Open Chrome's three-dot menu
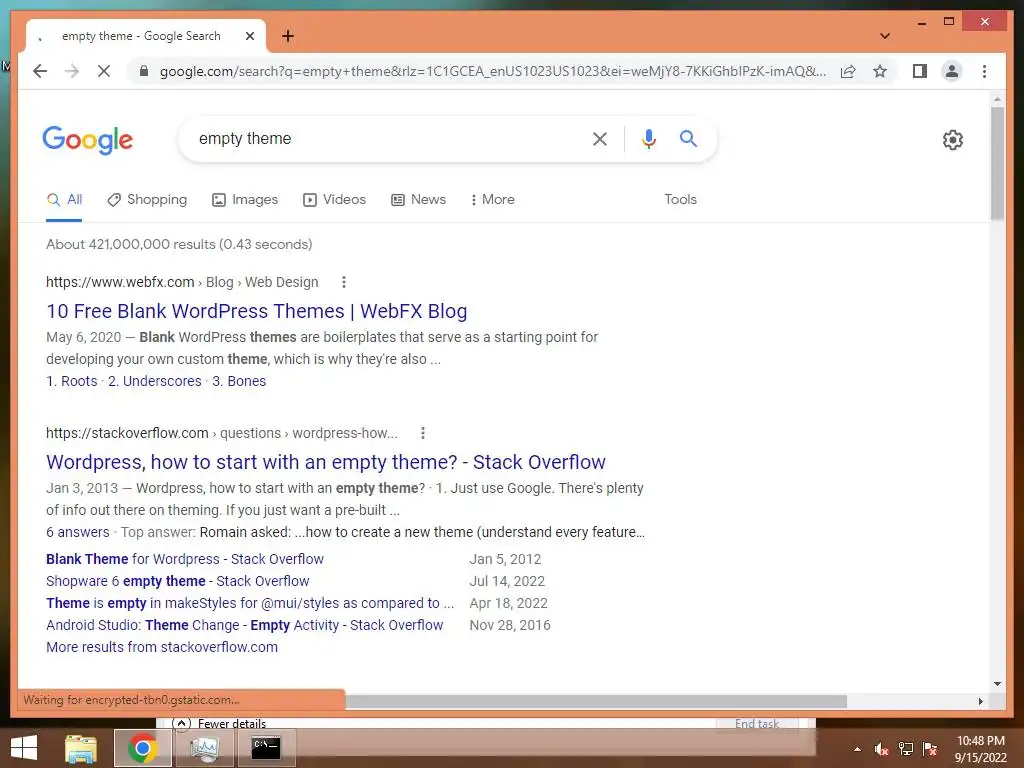1024x768 pixels. [x=984, y=71]
